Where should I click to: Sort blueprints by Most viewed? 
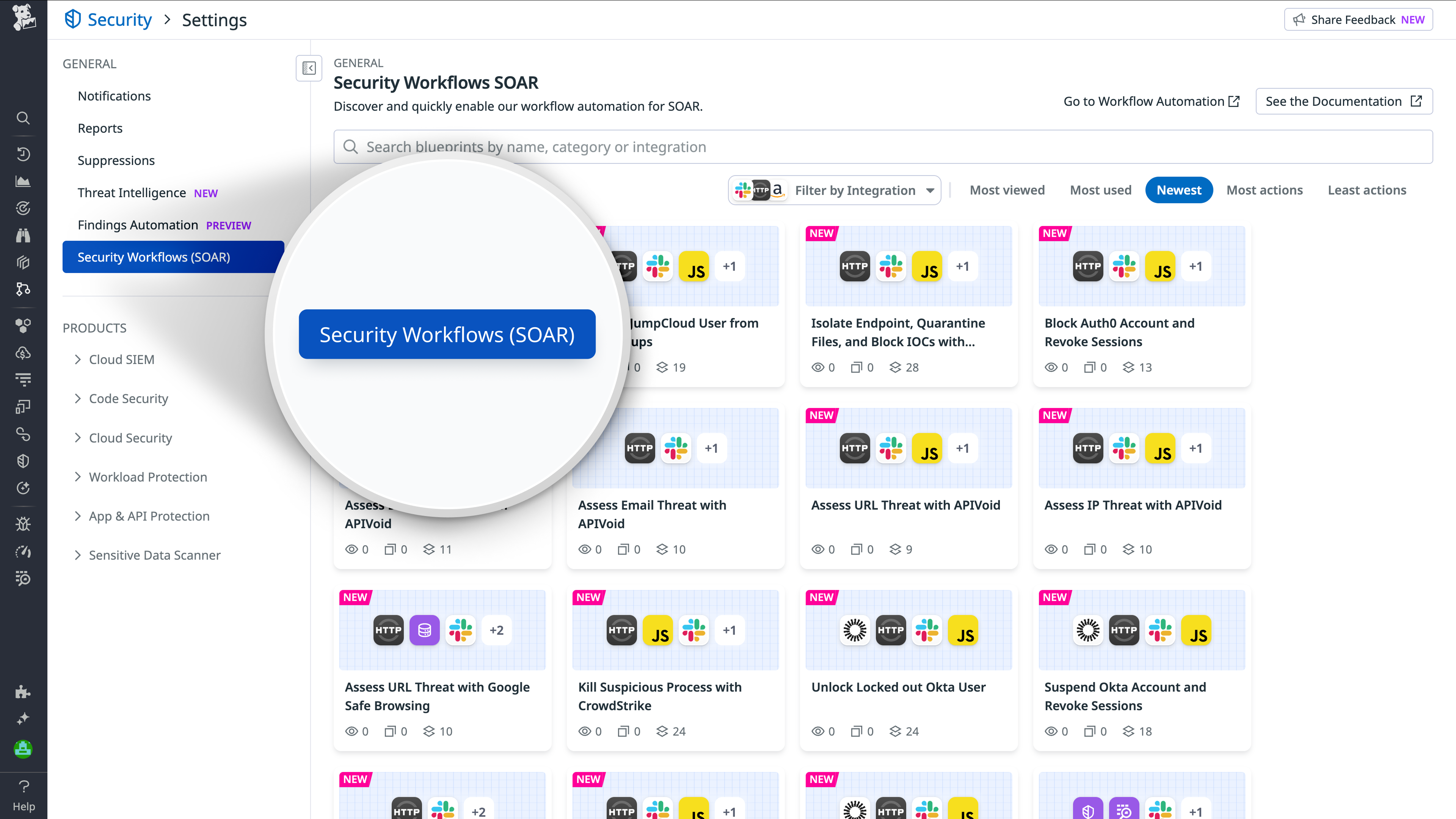point(1007,190)
